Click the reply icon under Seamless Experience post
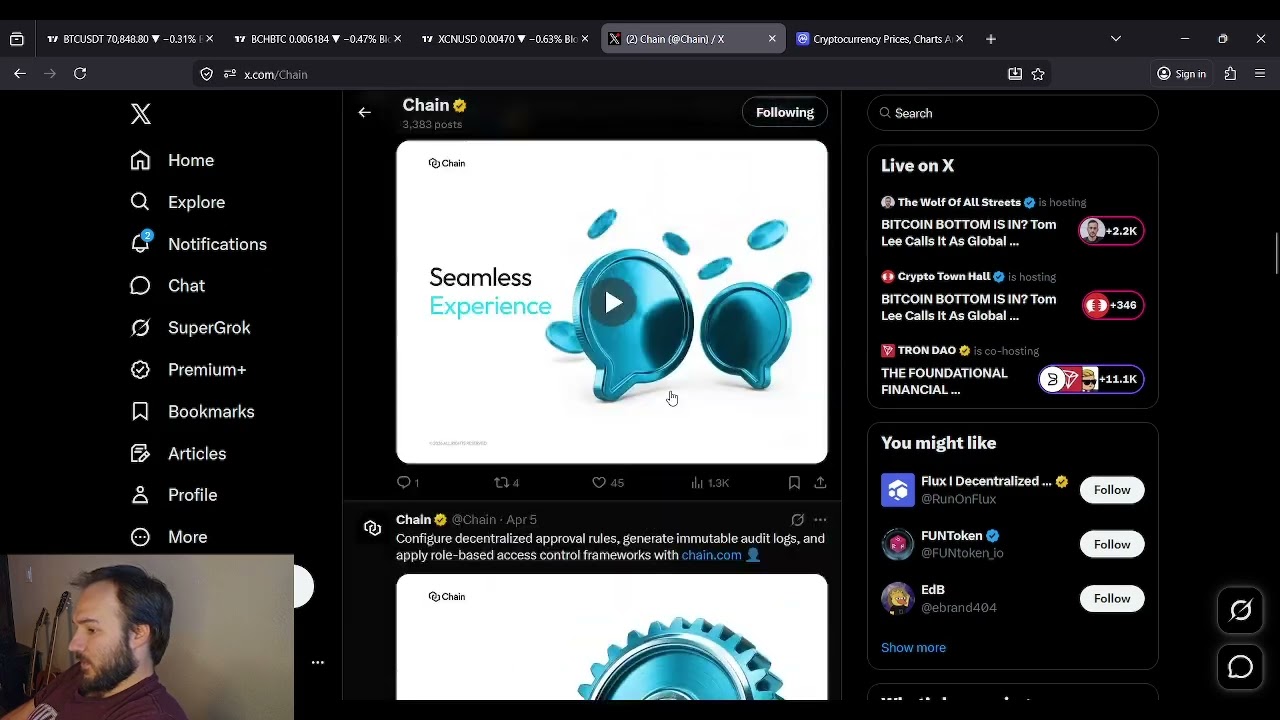Viewport: 1280px width, 720px height. click(x=404, y=482)
